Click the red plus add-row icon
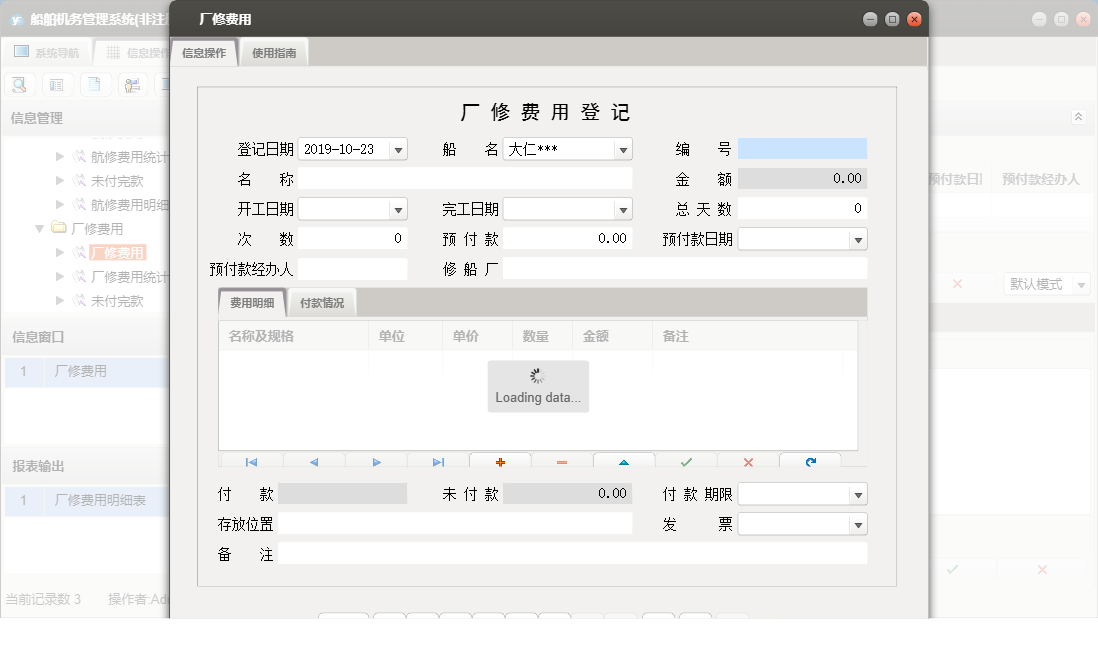1098x655 pixels. coord(500,462)
